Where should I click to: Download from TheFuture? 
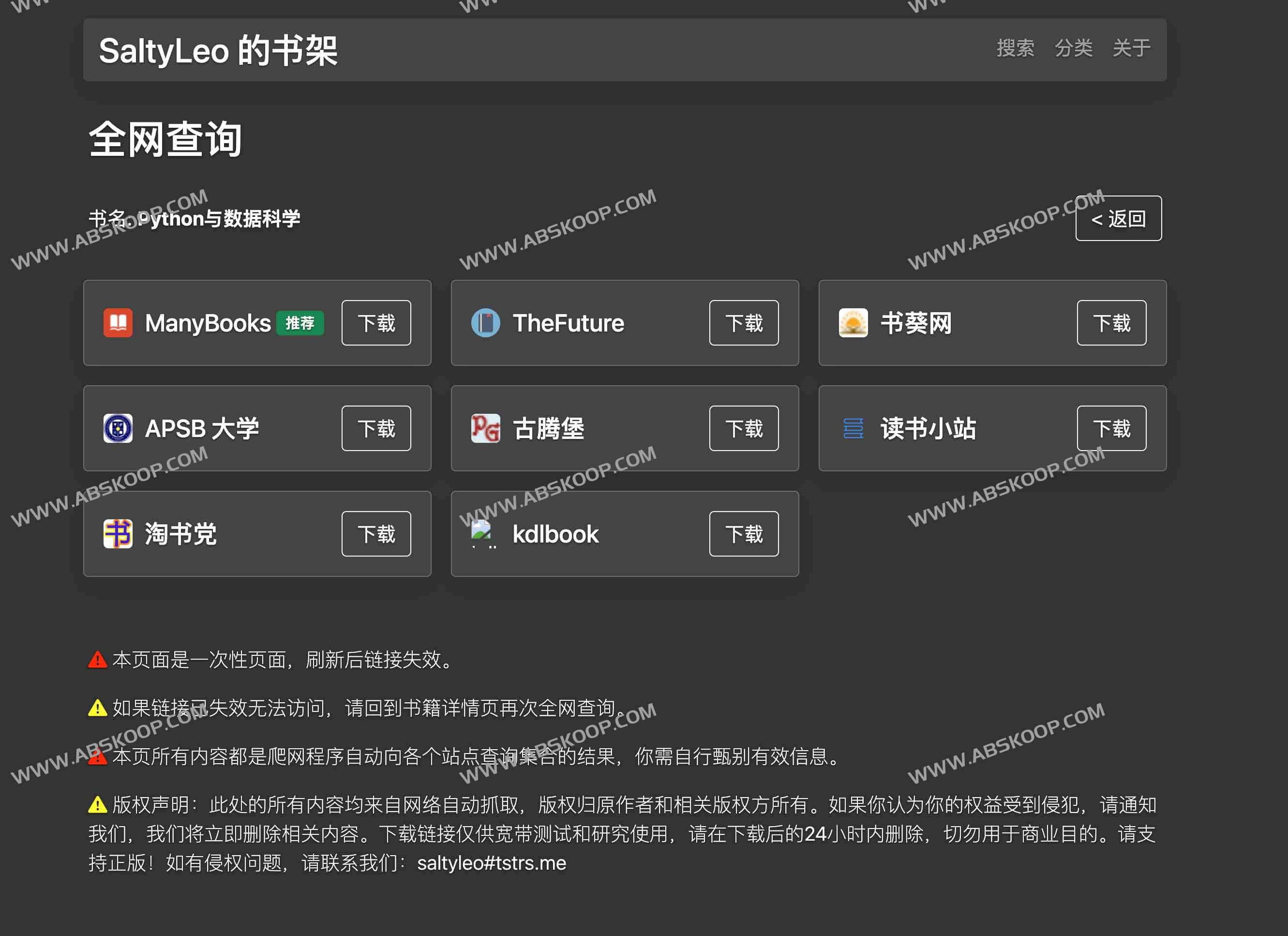[x=743, y=323]
